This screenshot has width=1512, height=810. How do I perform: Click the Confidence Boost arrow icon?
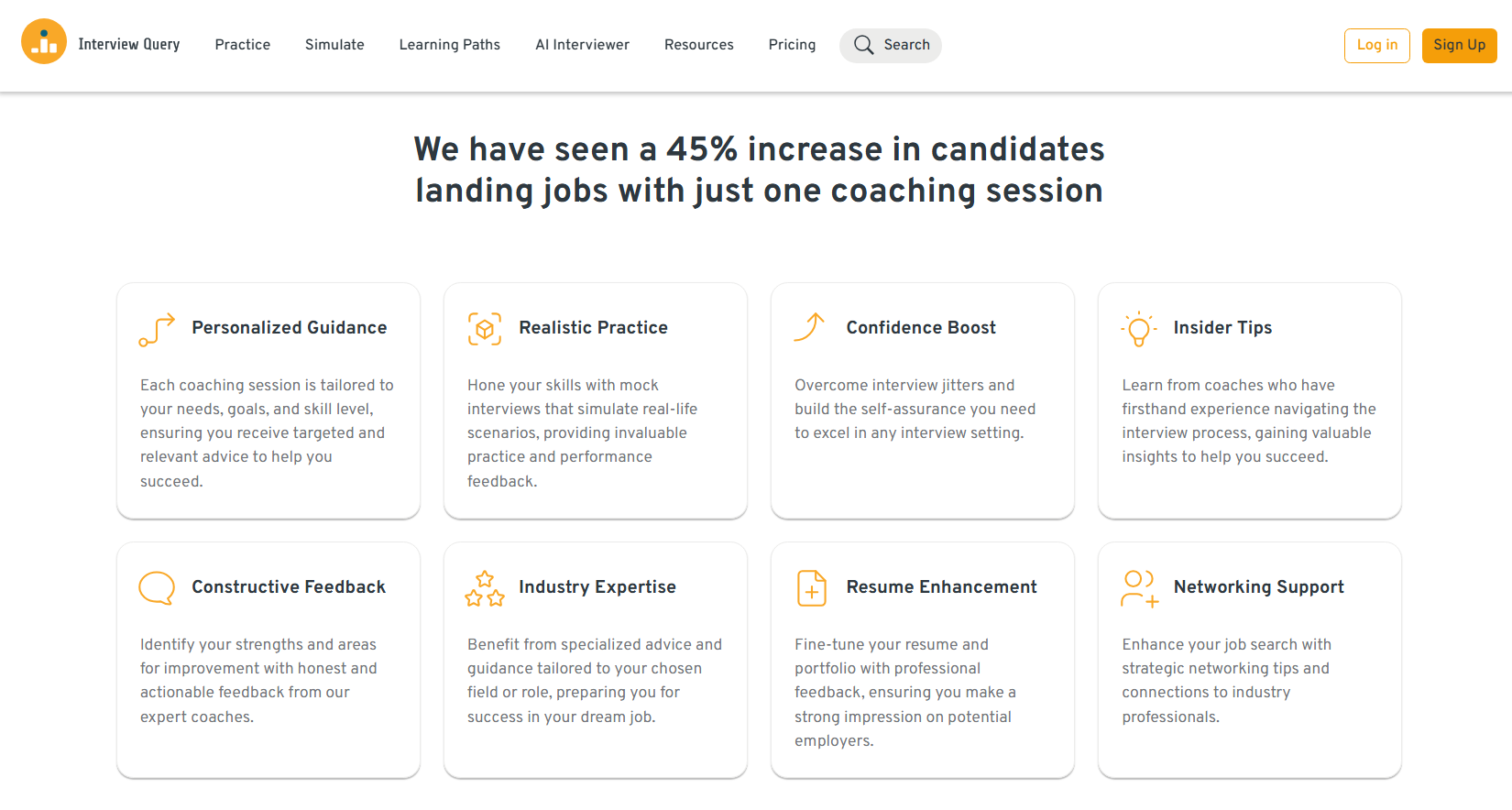(810, 327)
